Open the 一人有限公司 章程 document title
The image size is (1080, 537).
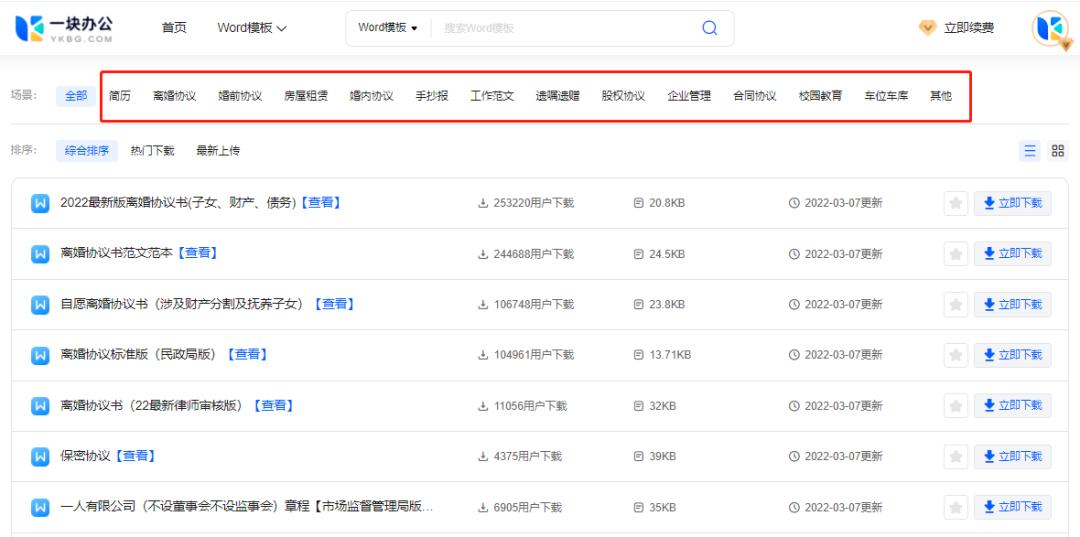247,507
